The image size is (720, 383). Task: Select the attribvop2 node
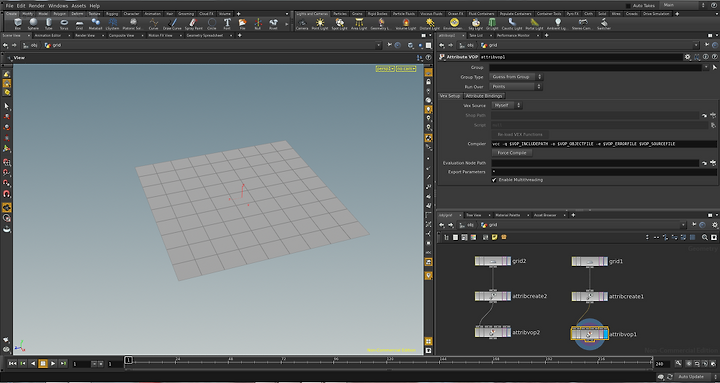point(493,332)
